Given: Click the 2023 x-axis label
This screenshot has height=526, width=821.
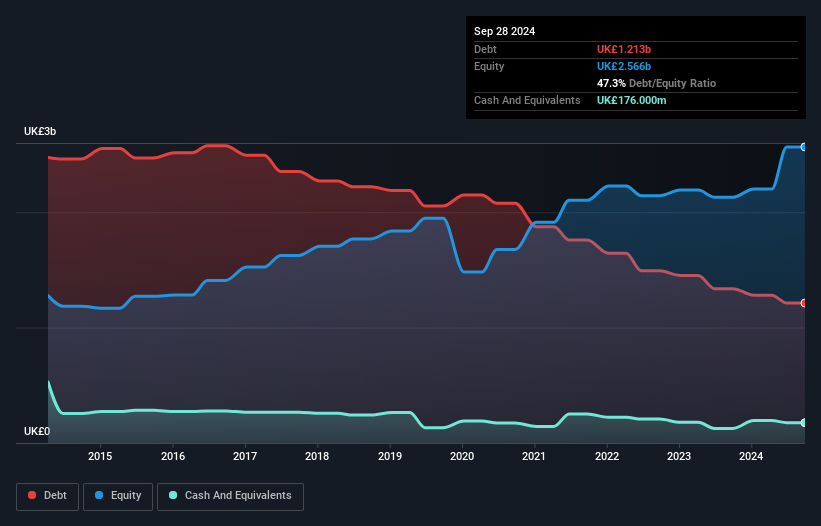Looking at the screenshot, I should pyautogui.click(x=679, y=456).
